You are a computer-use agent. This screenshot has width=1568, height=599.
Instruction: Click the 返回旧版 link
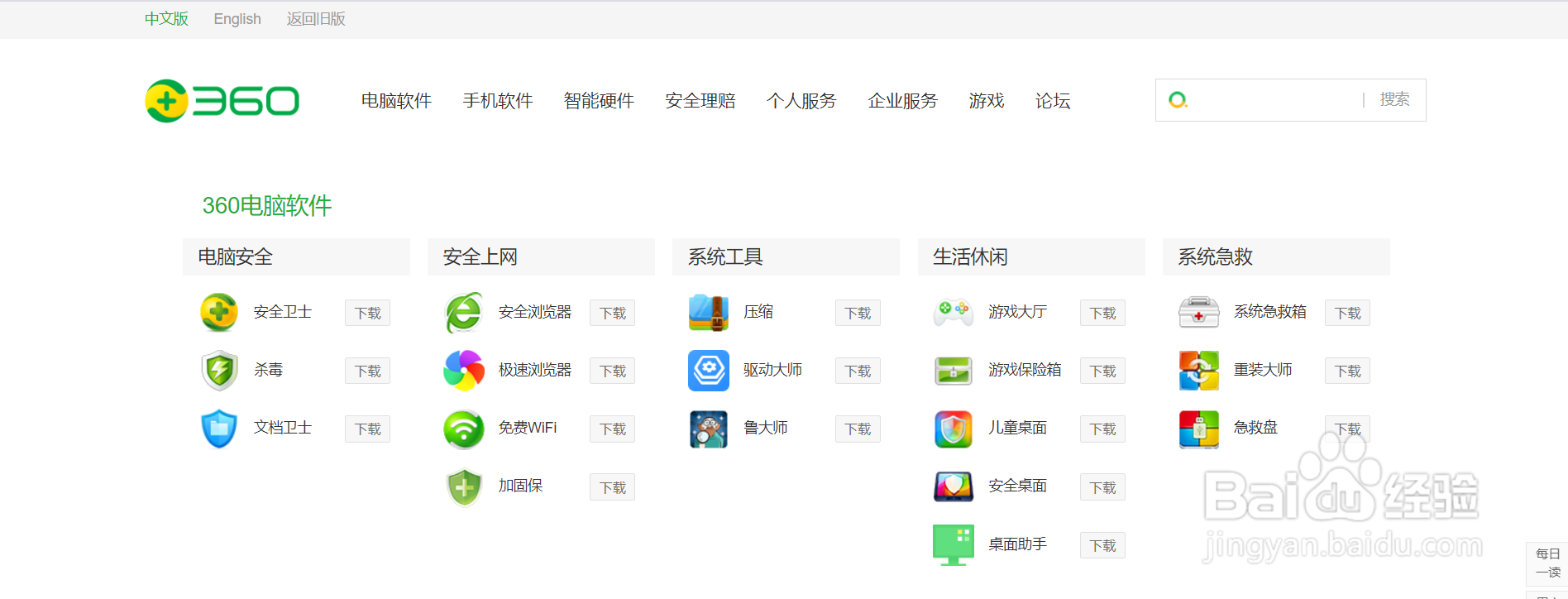pyautogui.click(x=316, y=19)
